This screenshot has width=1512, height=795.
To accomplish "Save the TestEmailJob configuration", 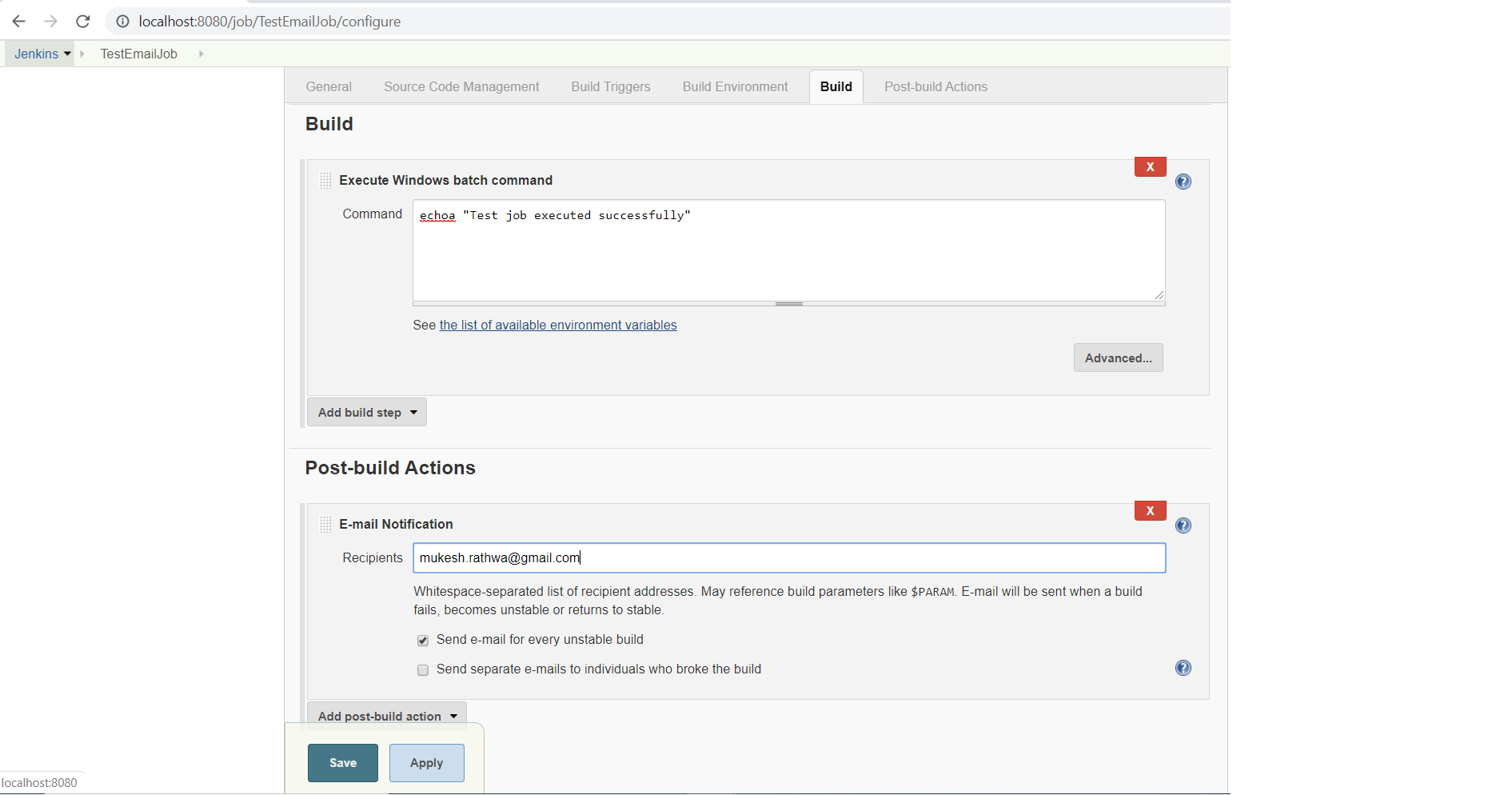I will 342,762.
